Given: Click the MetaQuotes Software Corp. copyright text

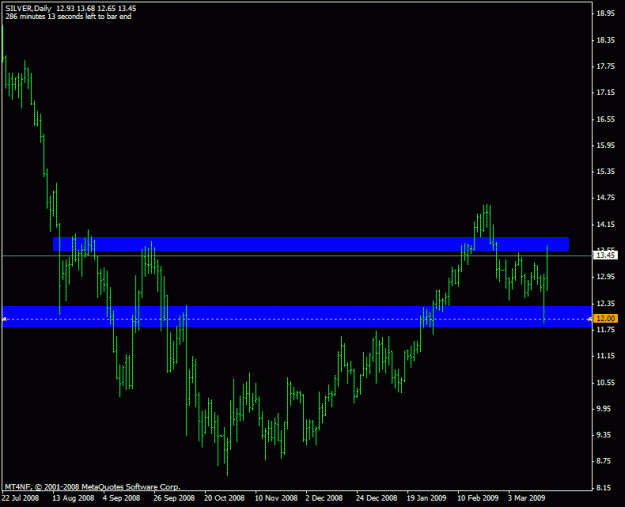Looking at the screenshot, I should click(92, 487).
